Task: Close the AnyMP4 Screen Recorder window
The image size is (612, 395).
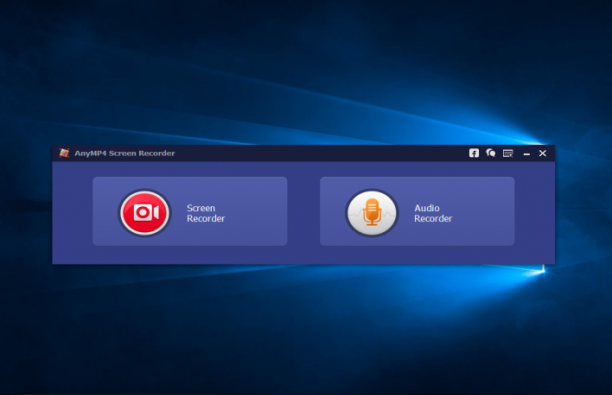Action: click(543, 153)
